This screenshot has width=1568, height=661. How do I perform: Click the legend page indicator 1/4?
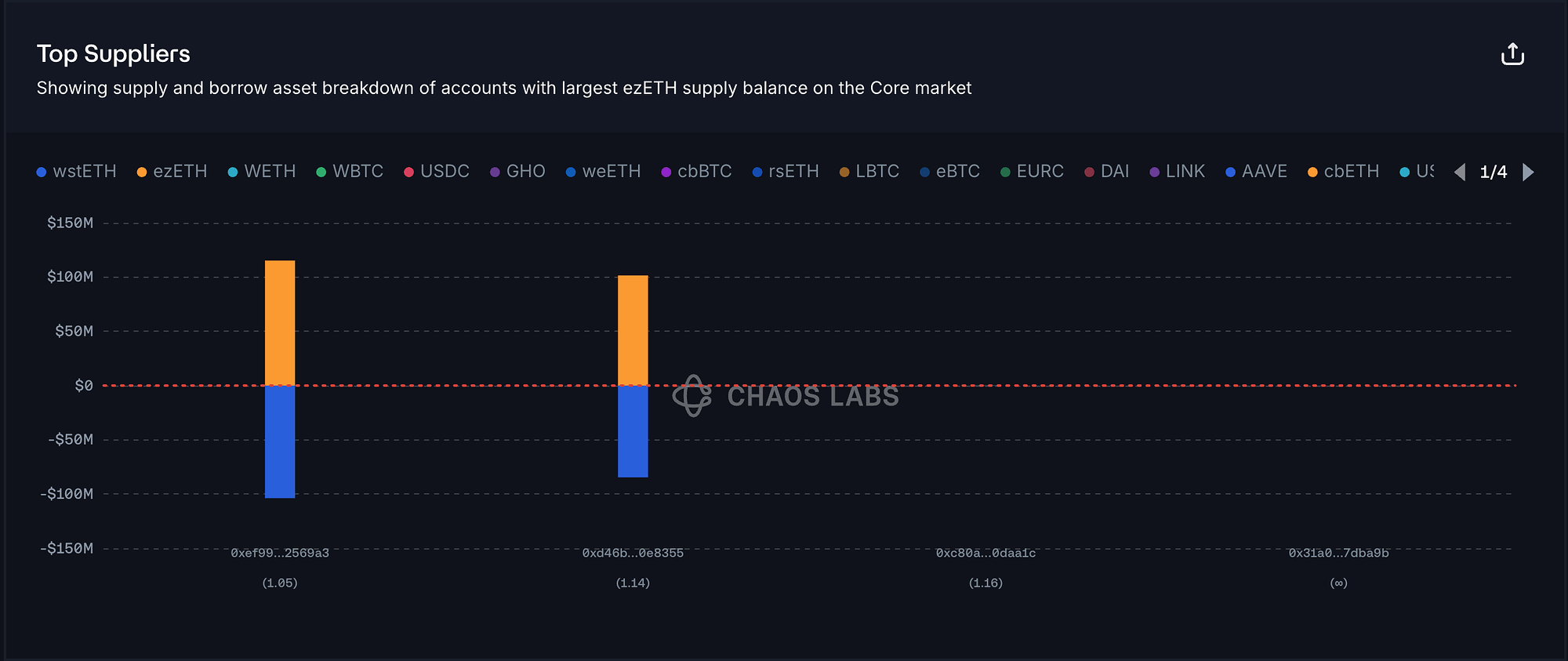(x=1494, y=172)
